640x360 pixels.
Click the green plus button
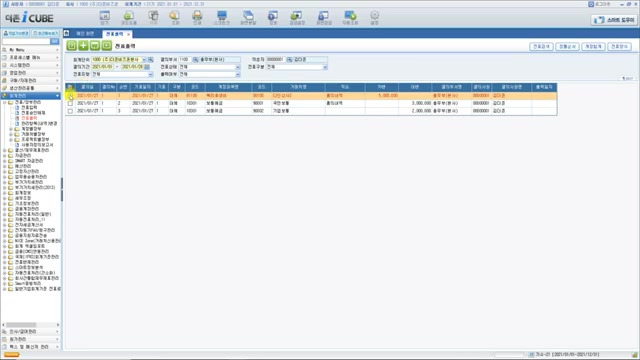[83, 46]
